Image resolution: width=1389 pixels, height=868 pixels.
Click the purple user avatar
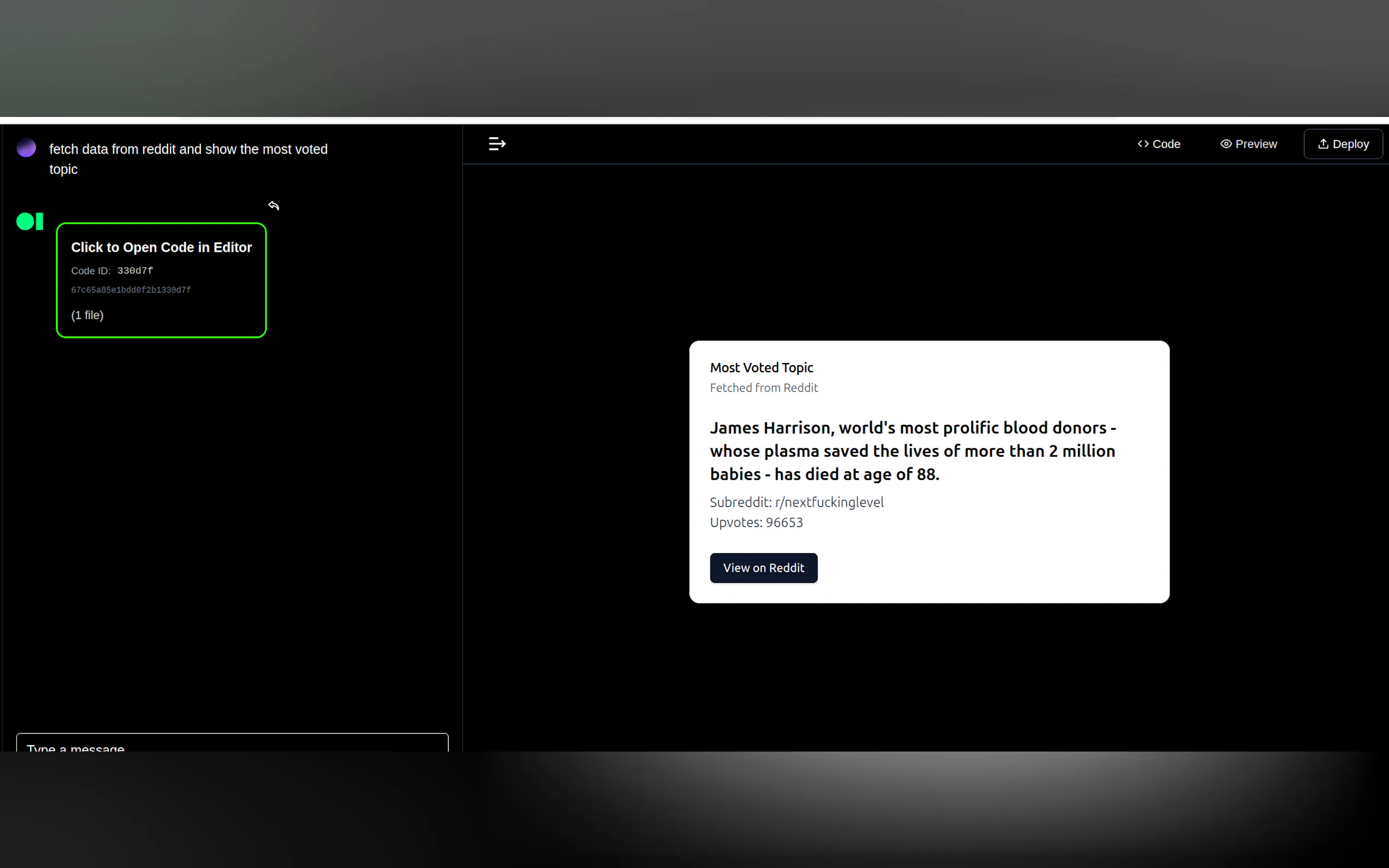click(x=26, y=148)
